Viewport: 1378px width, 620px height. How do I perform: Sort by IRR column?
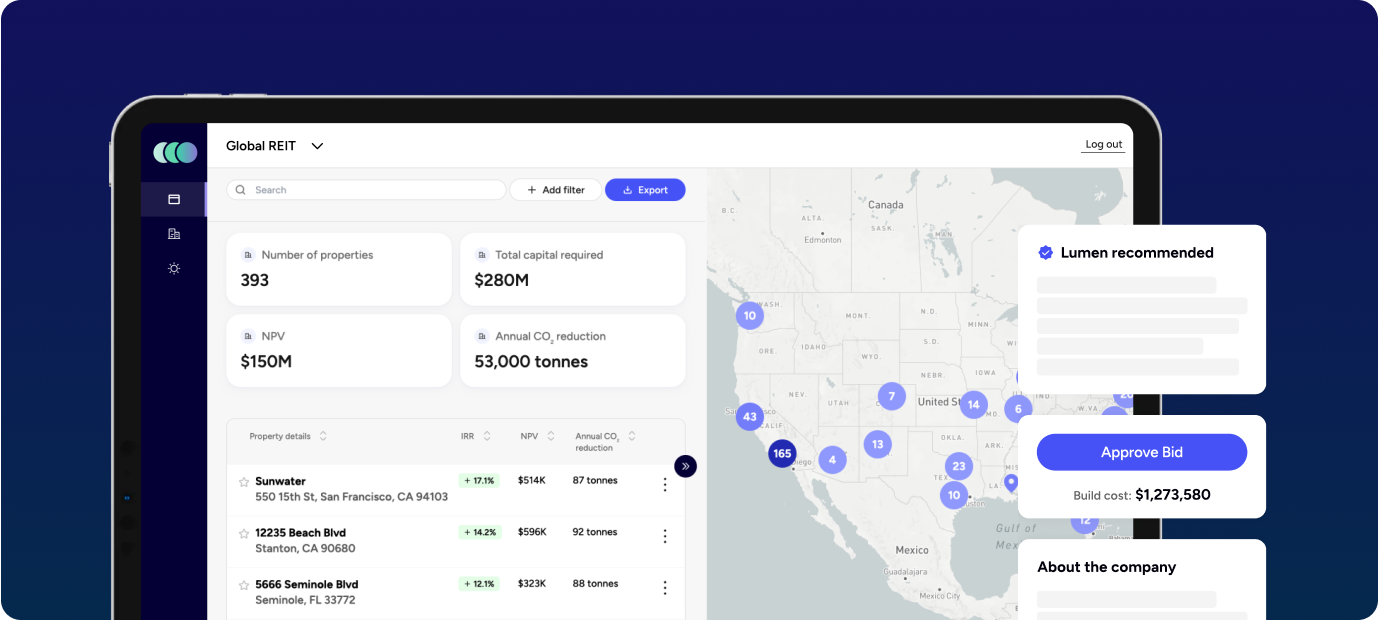pos(487,436)
